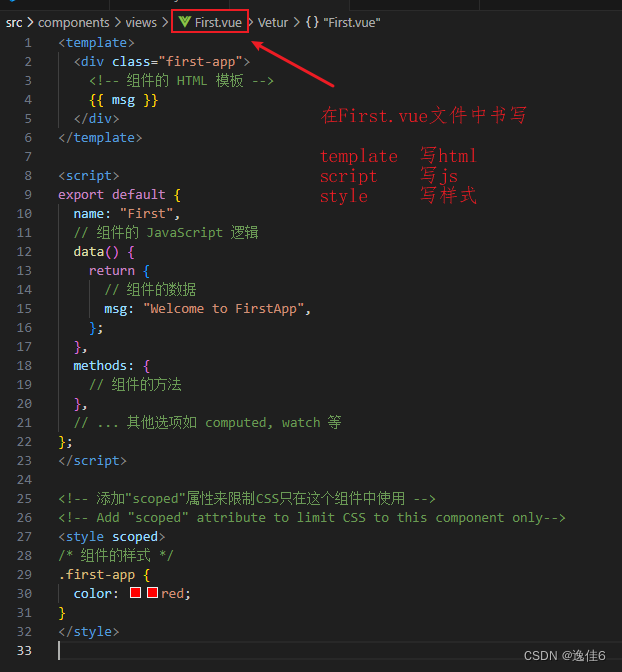622x672 pixels.
Task: Click the closing </template> tag
Action: tap(100, 138)
